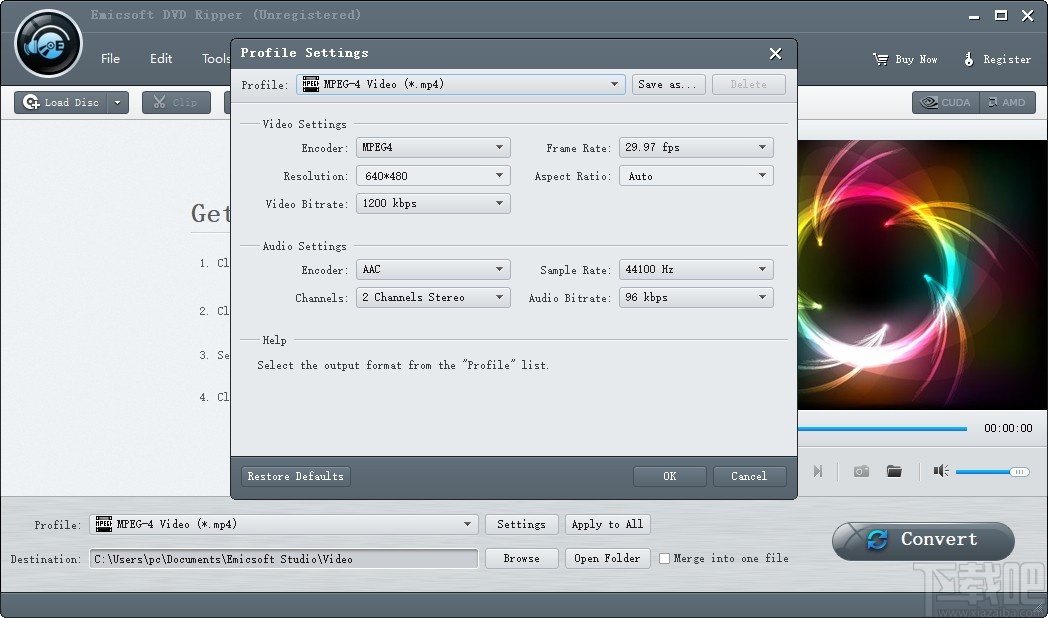Expand the Load Disc dropdown arrow
1048x618 pixels.
point(117,102)
